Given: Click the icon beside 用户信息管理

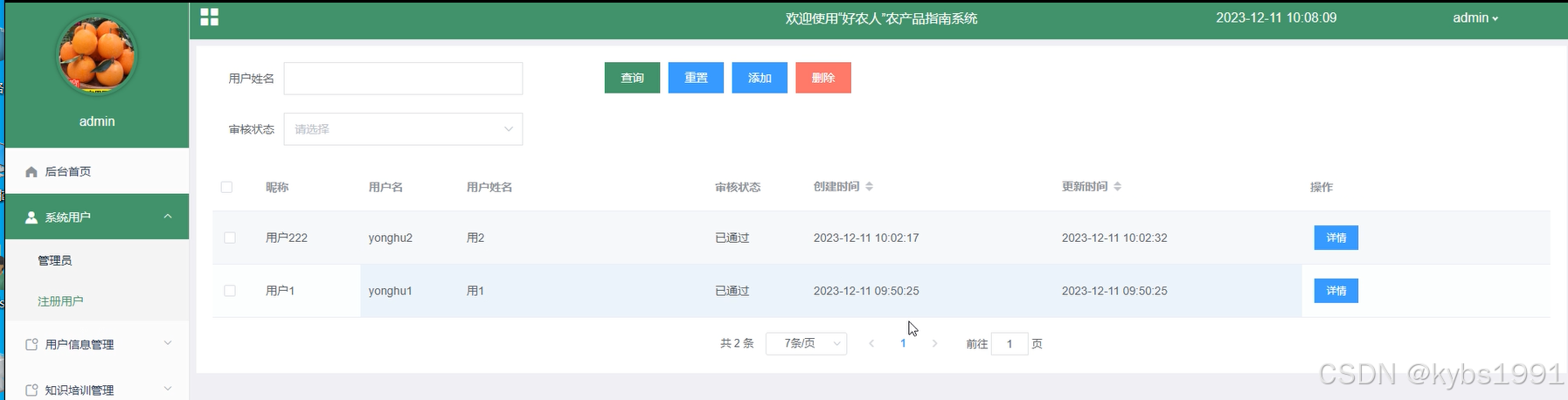Looking at the screenshot, I should tap(31, 345).
